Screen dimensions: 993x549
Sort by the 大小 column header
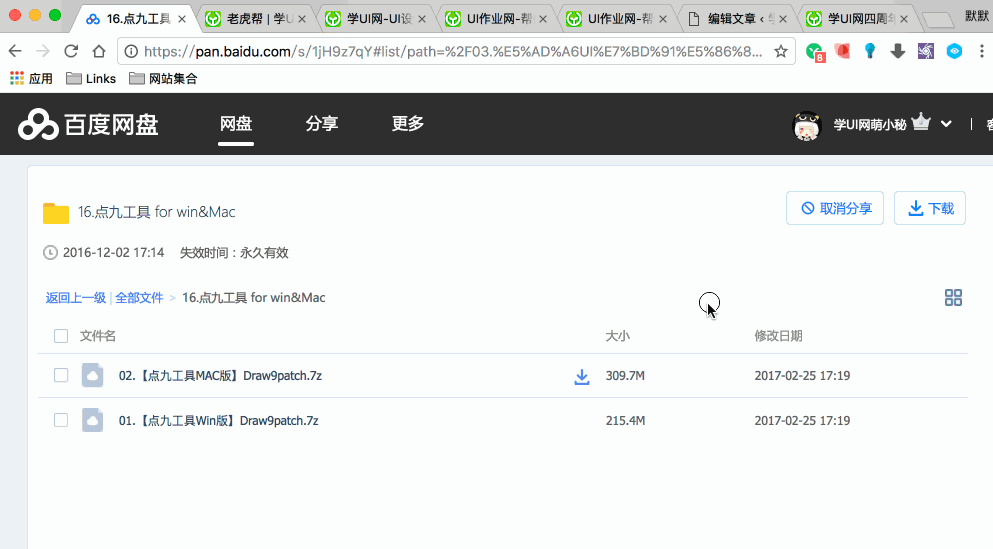617,336
